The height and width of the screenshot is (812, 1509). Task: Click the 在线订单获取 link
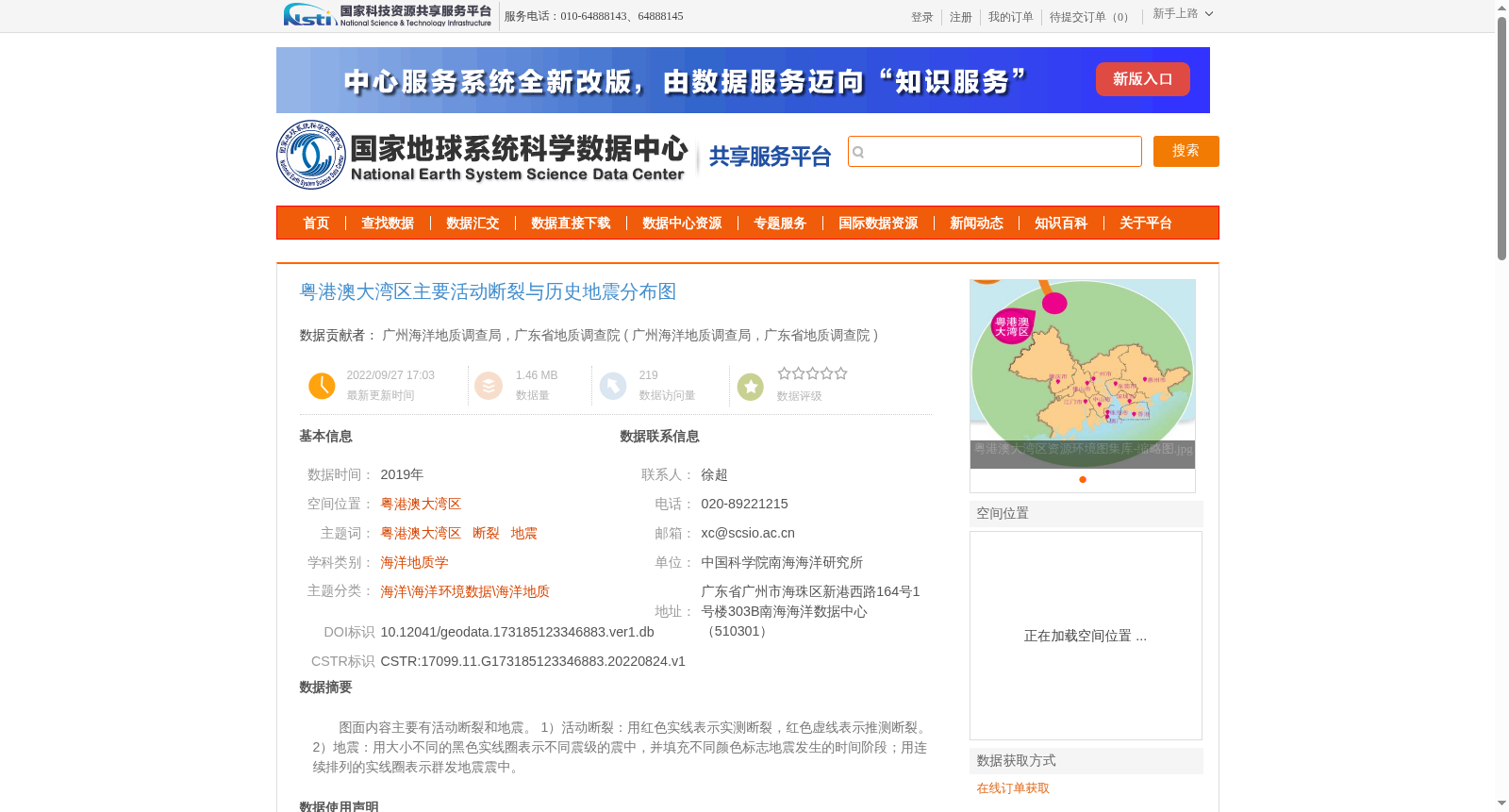tap(1013, 788)
